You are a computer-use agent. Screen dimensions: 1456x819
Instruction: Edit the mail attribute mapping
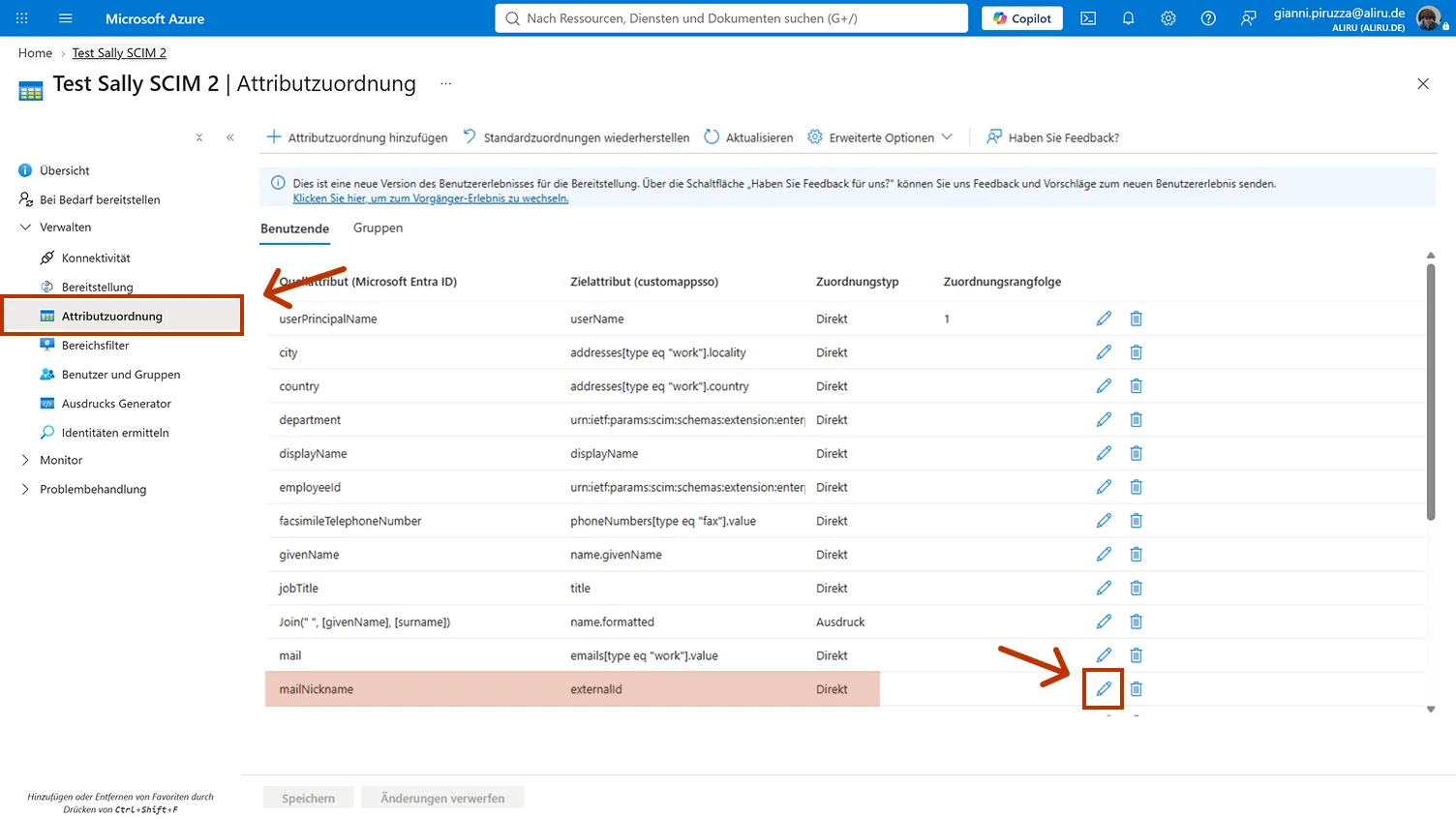tap(1104, 655)
